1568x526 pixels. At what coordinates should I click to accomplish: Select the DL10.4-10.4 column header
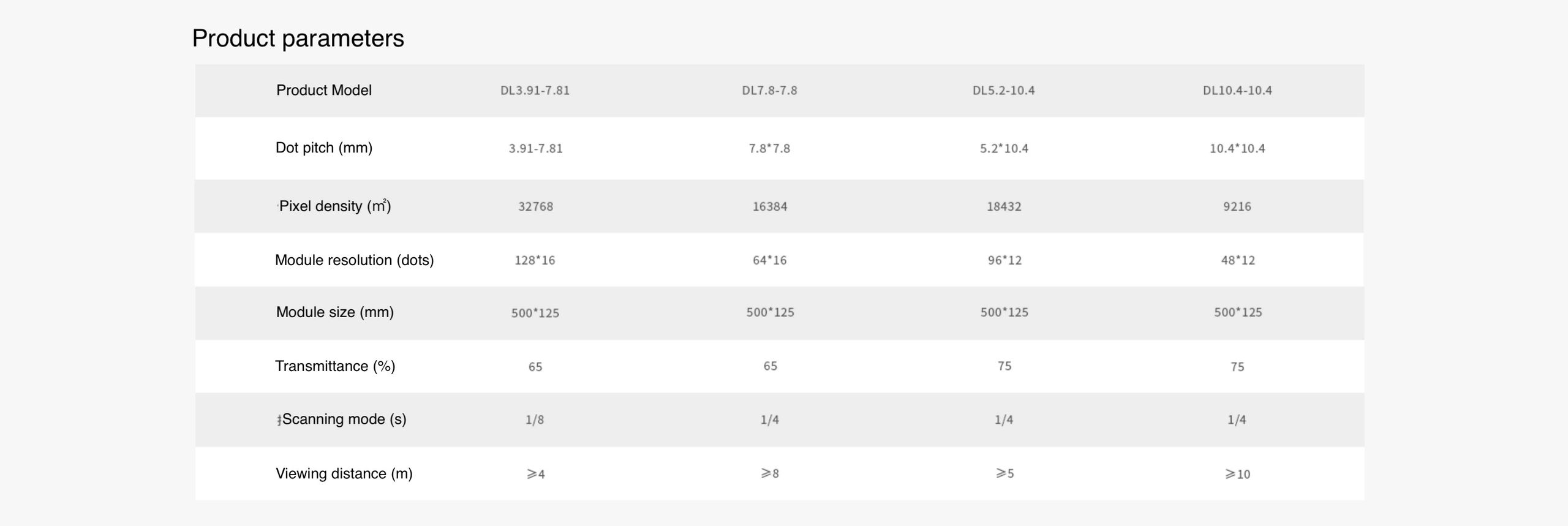click(1237, 91)
